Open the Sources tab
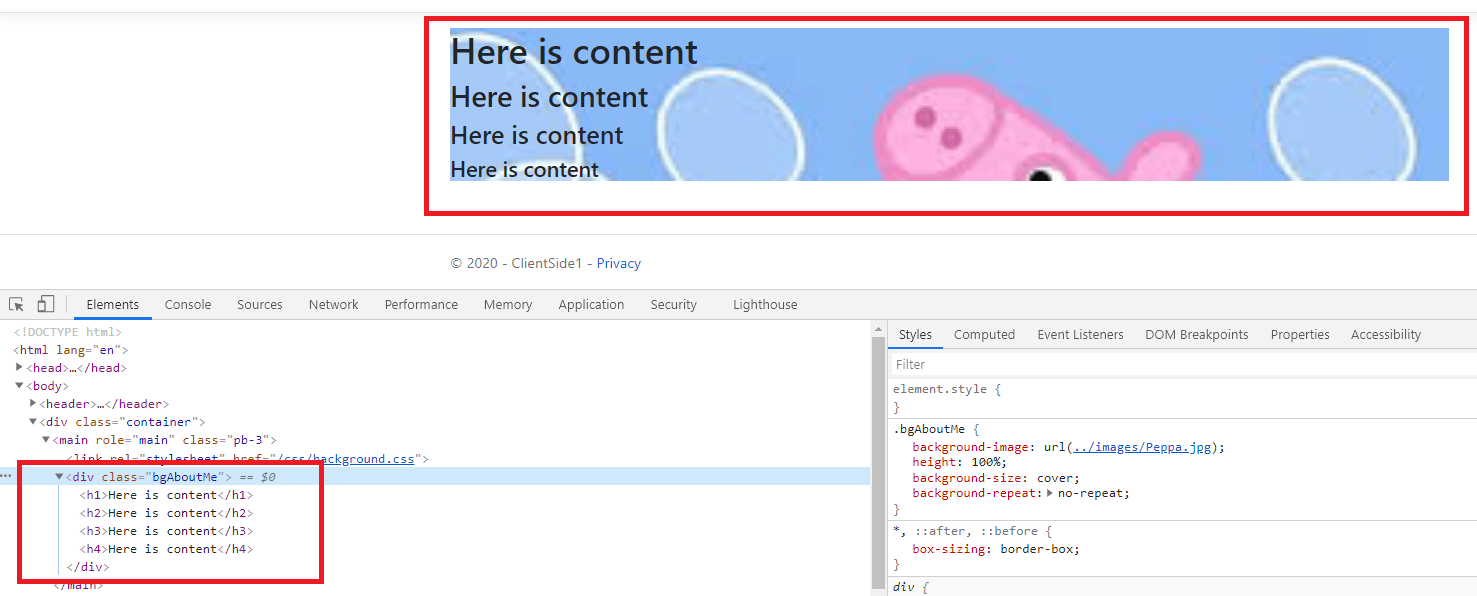The height and width of the screenshot is (596, 1477). [260, 304]
